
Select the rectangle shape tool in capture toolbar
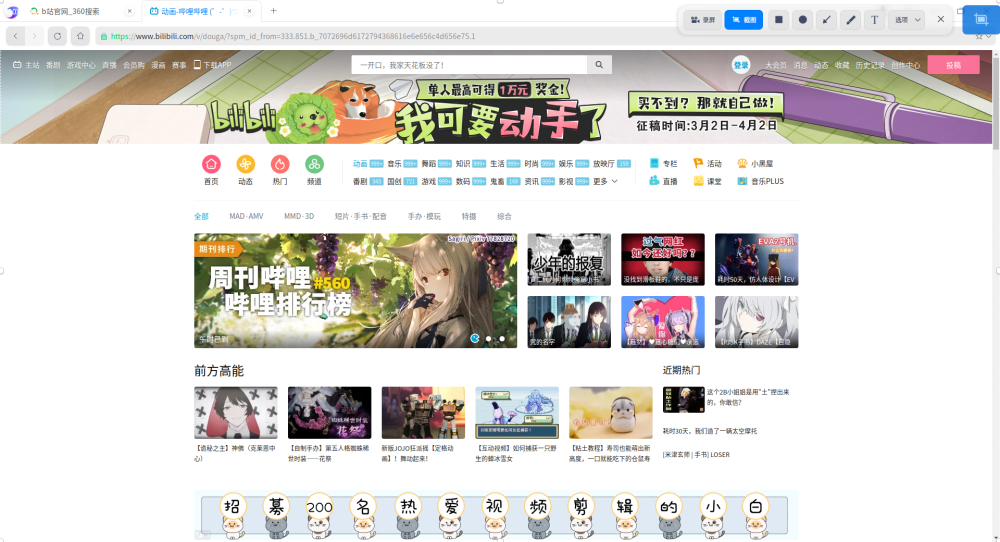coord(779,19)
